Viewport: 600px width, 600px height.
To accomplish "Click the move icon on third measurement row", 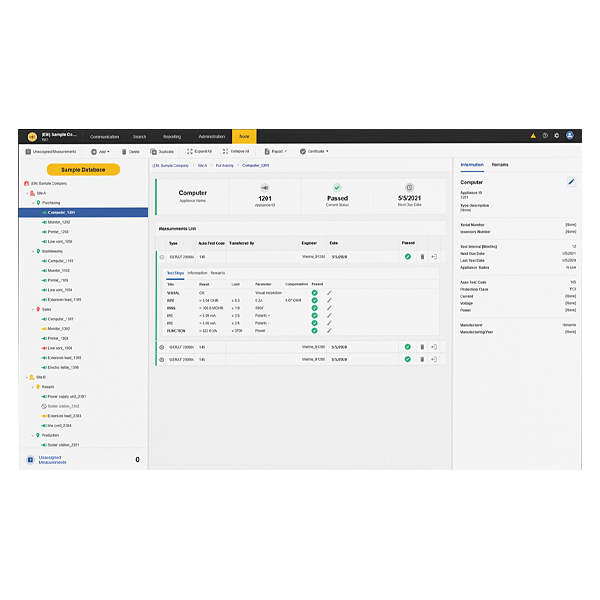I will point(434,359).
